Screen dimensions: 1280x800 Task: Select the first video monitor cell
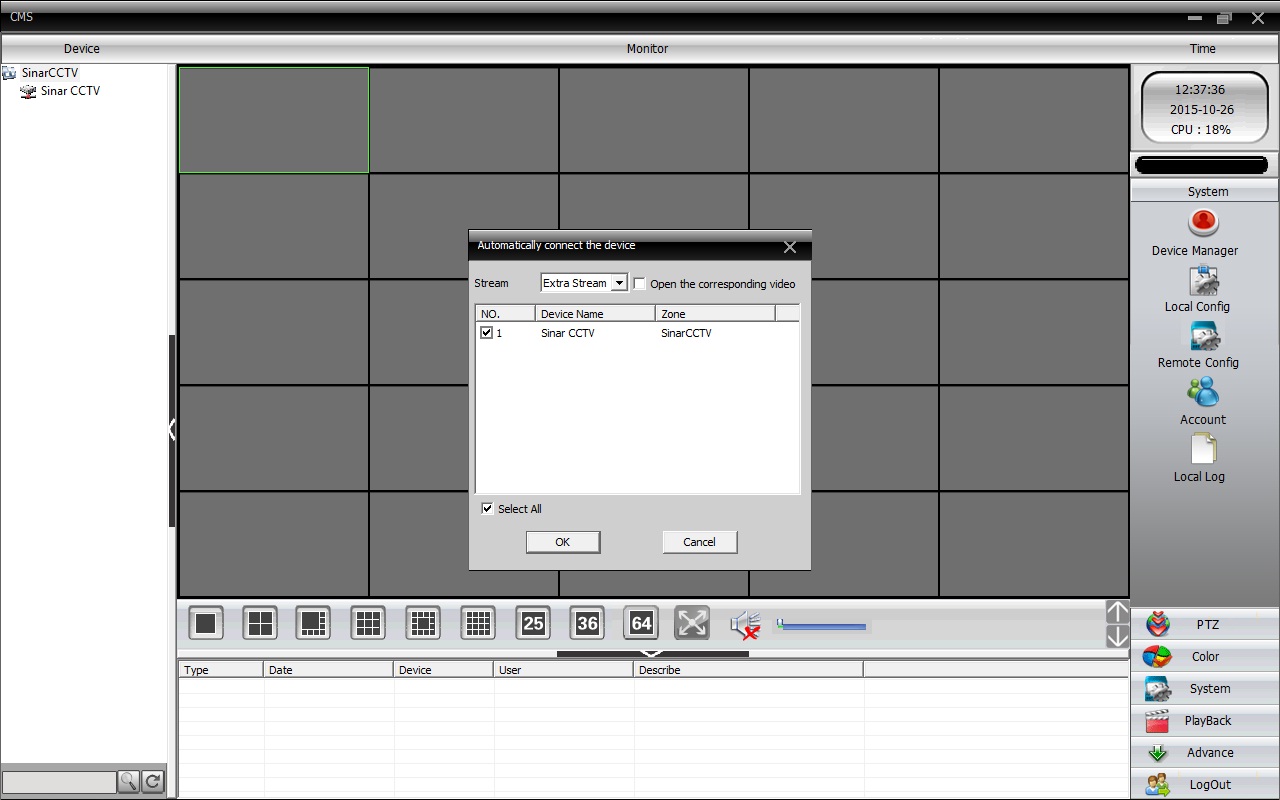click(274, 120)
